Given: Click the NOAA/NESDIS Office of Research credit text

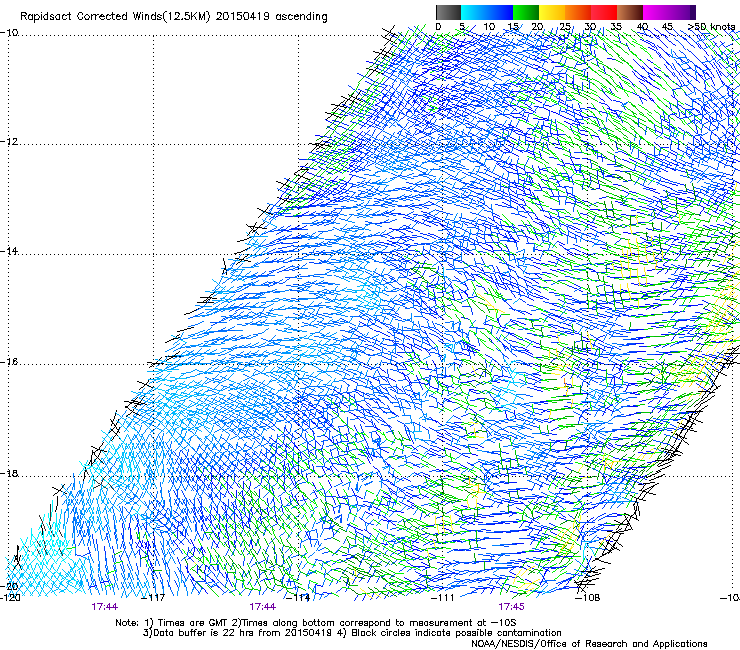Looking at the screenshot, I should click(589, 644).
